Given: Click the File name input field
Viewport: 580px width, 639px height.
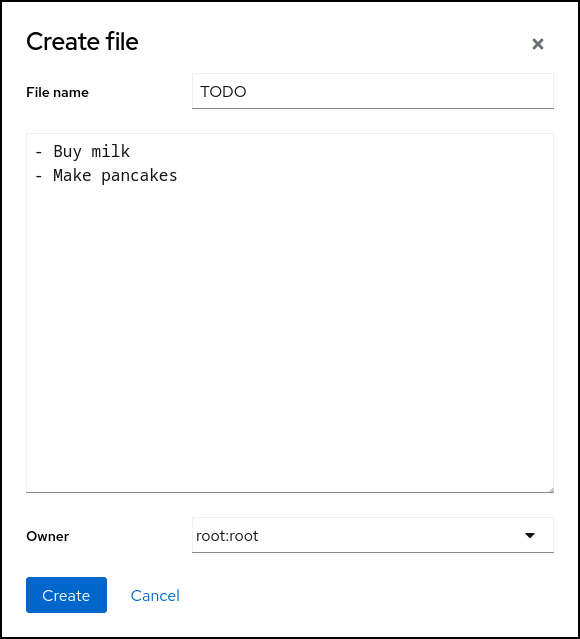Looking at the screenshot, I should pyautogui.click(x=373, y=91).
